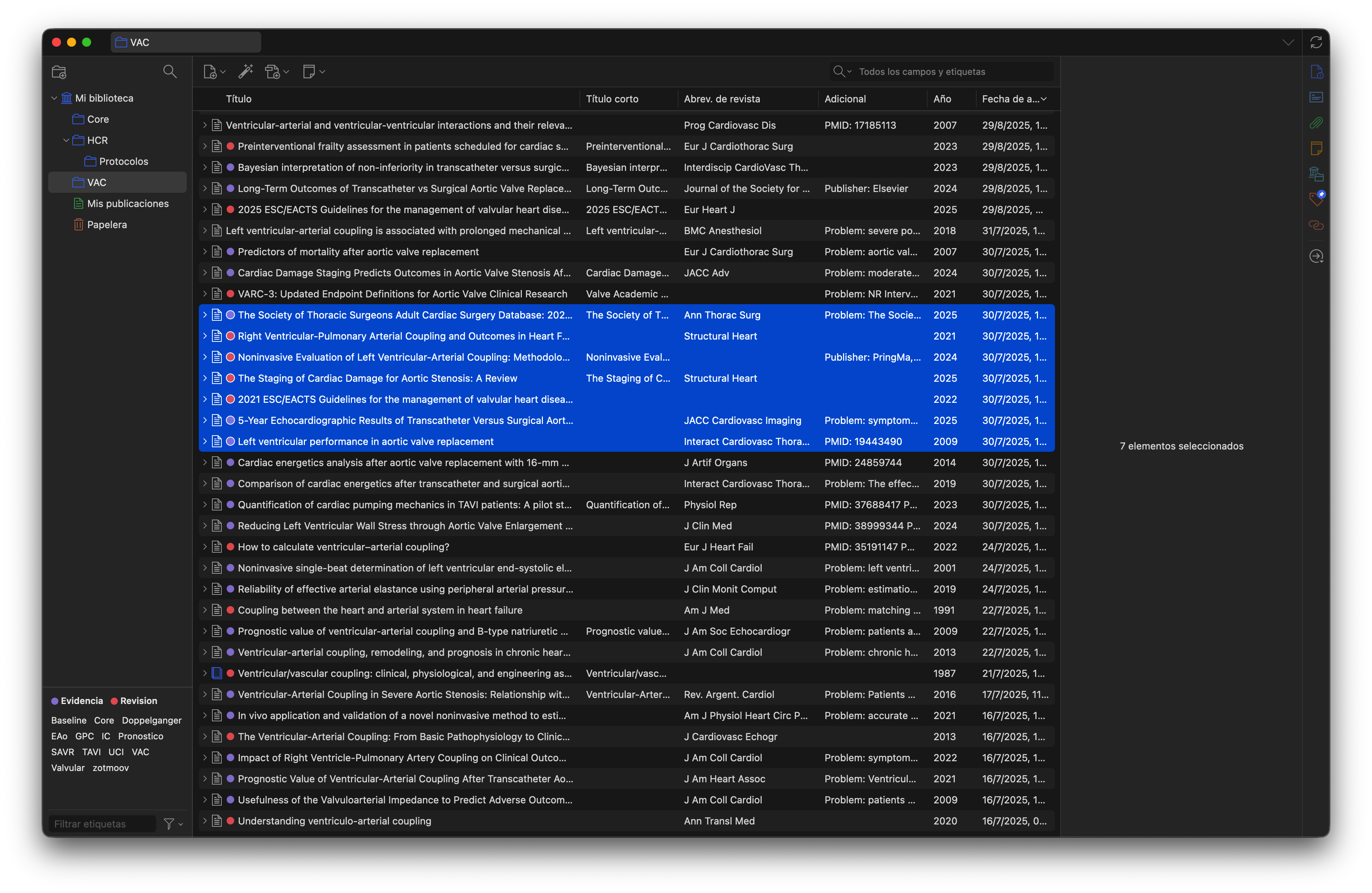The width and height of the screenshot is (1372, 893).
Task: Click the sync refresh icon
Action: 1316,42
